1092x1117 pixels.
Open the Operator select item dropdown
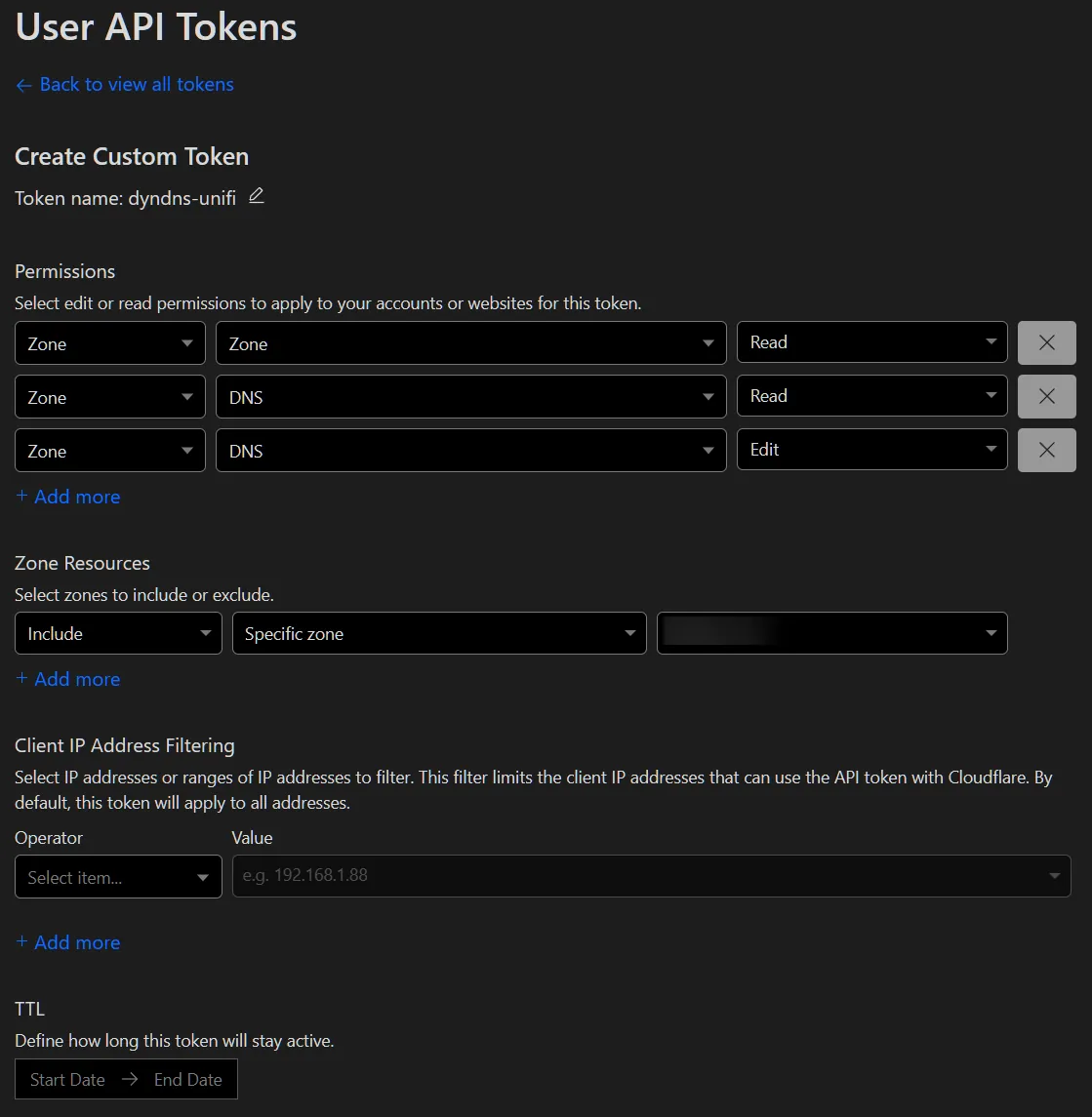(118, 877)
